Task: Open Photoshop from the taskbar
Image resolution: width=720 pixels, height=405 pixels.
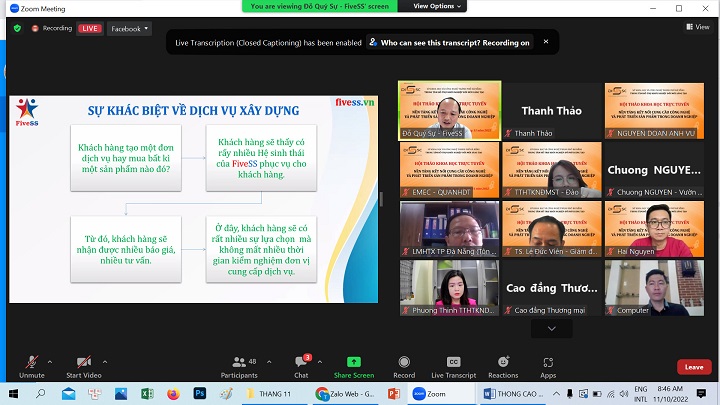Action: (x=200, y=394)
